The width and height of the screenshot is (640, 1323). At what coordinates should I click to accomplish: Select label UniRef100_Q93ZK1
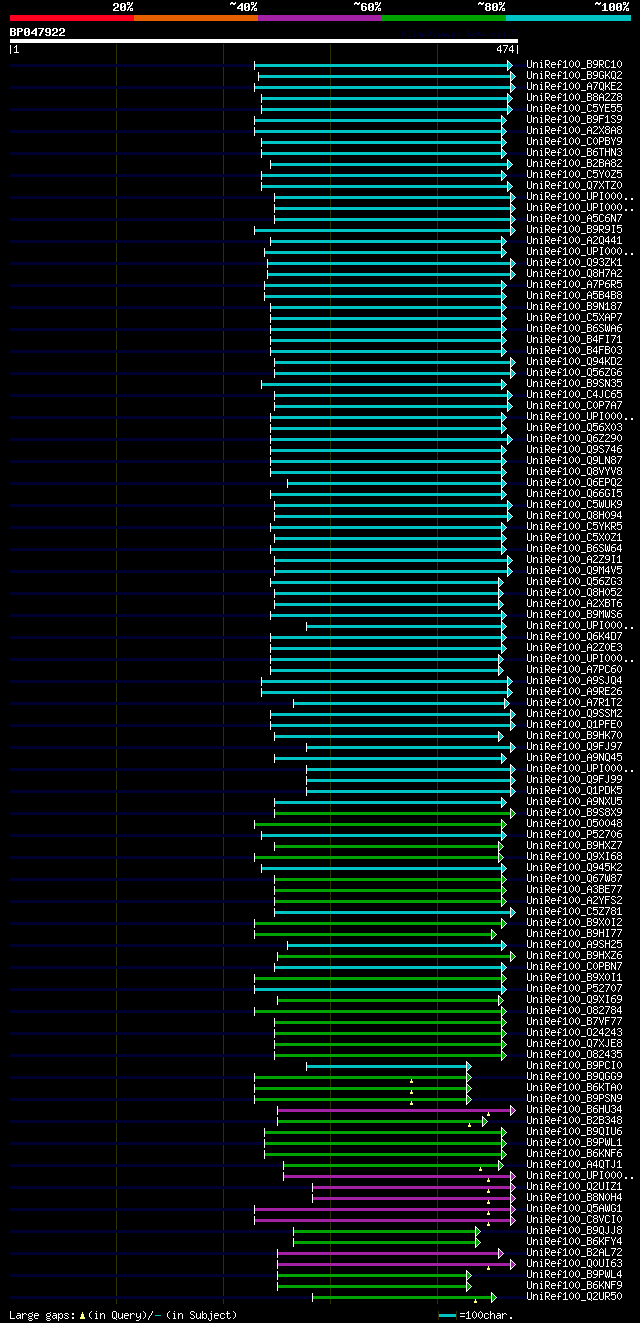click(x=574, y=263)
